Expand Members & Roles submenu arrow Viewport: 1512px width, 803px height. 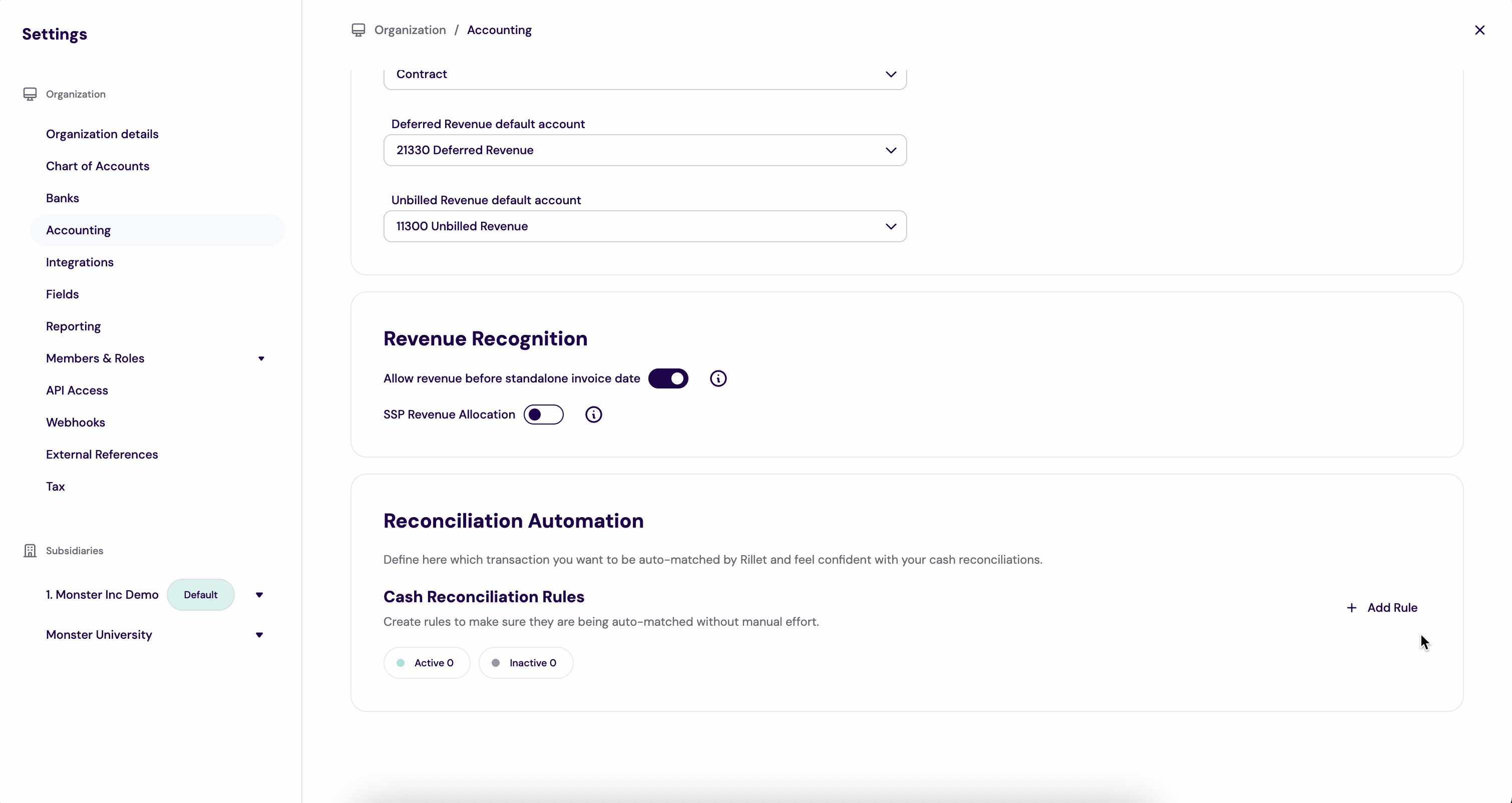(261, 358)
